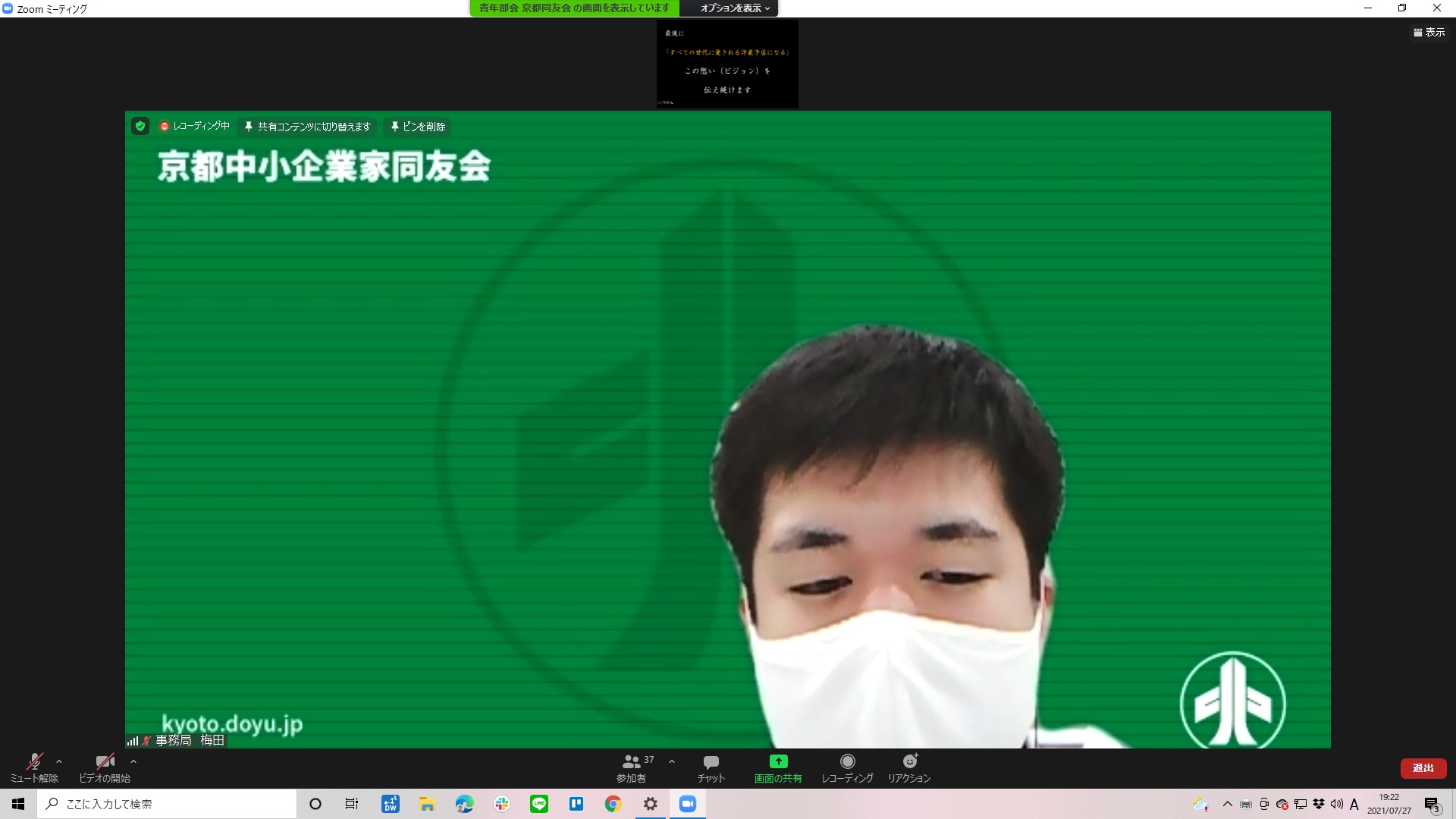Expand the audio options chevron beside ミュート解除
Image resolution: width=1456 pixels, height=819 pixels.
click(x=59, y=761)
